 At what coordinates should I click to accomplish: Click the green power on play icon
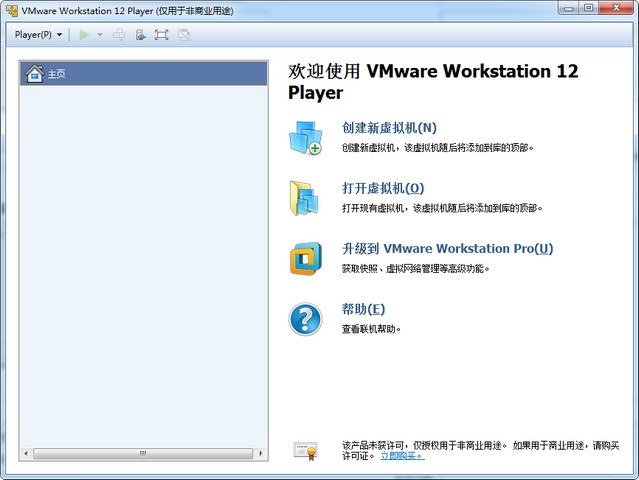coord(84,35)
